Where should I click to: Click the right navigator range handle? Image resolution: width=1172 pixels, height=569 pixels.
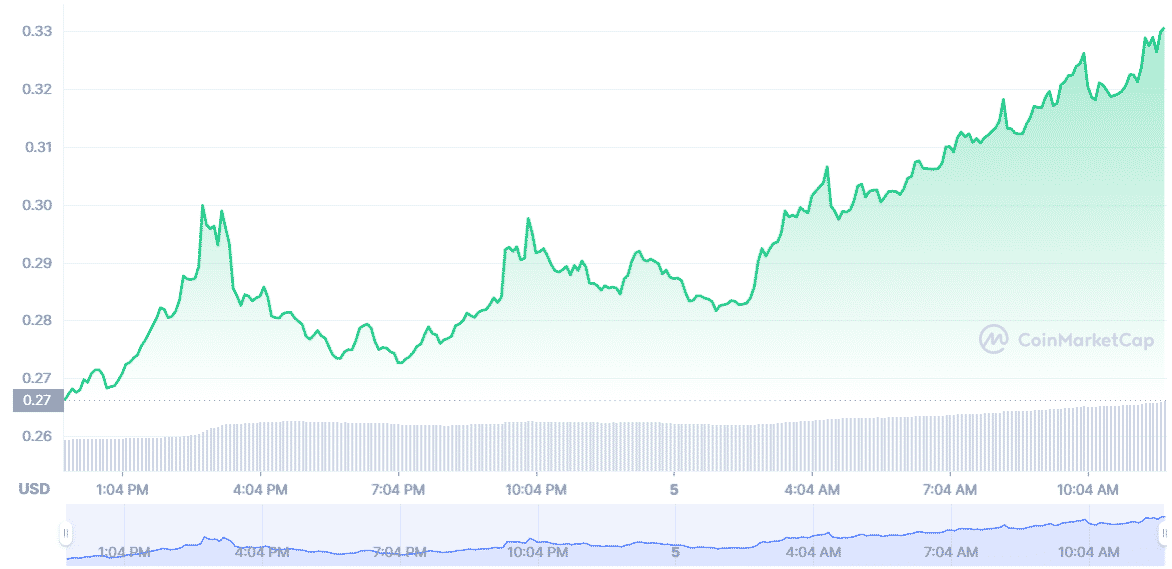pos(1164,534)
